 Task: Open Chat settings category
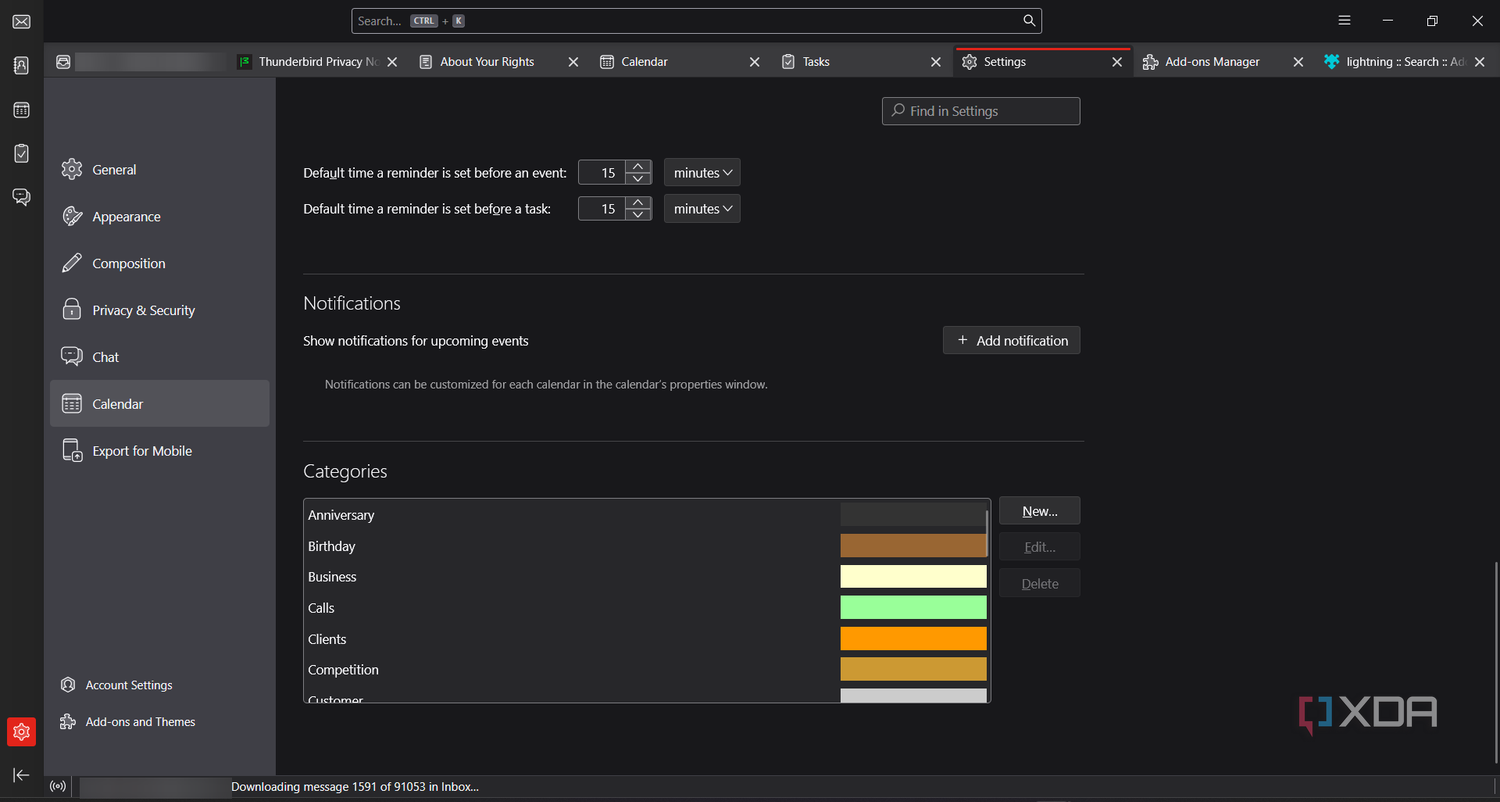160,357
